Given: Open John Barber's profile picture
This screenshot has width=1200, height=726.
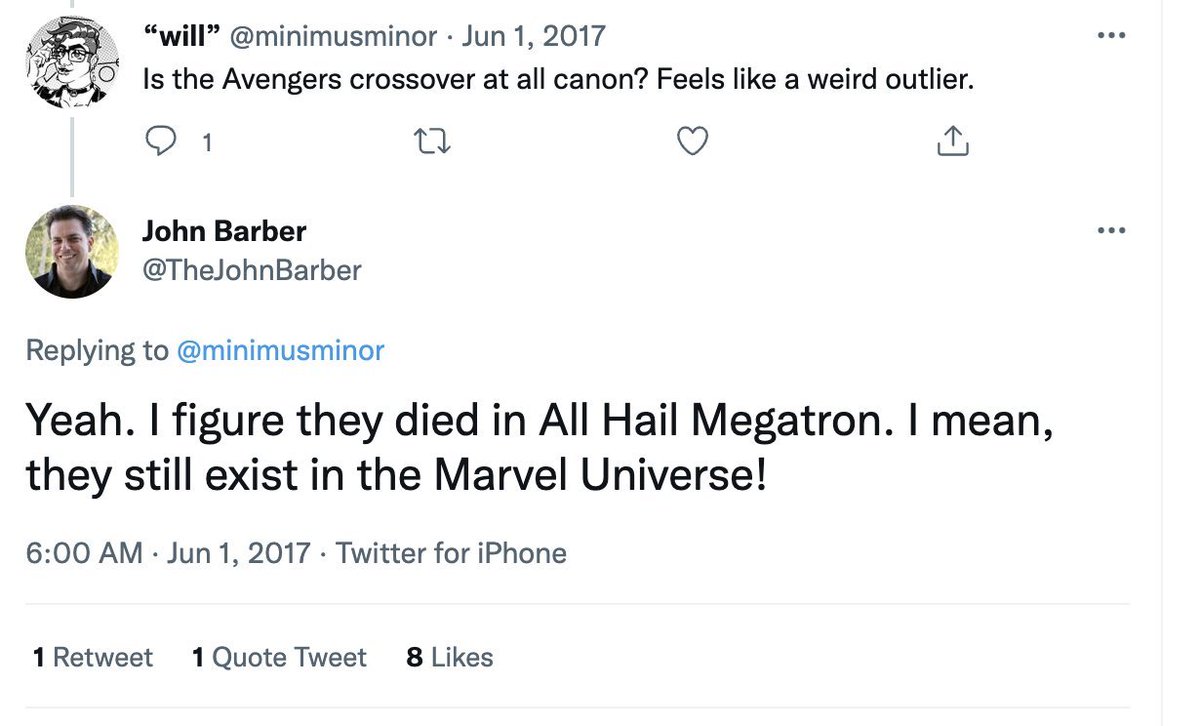Looking at the screenshot, I should point(70,251).
